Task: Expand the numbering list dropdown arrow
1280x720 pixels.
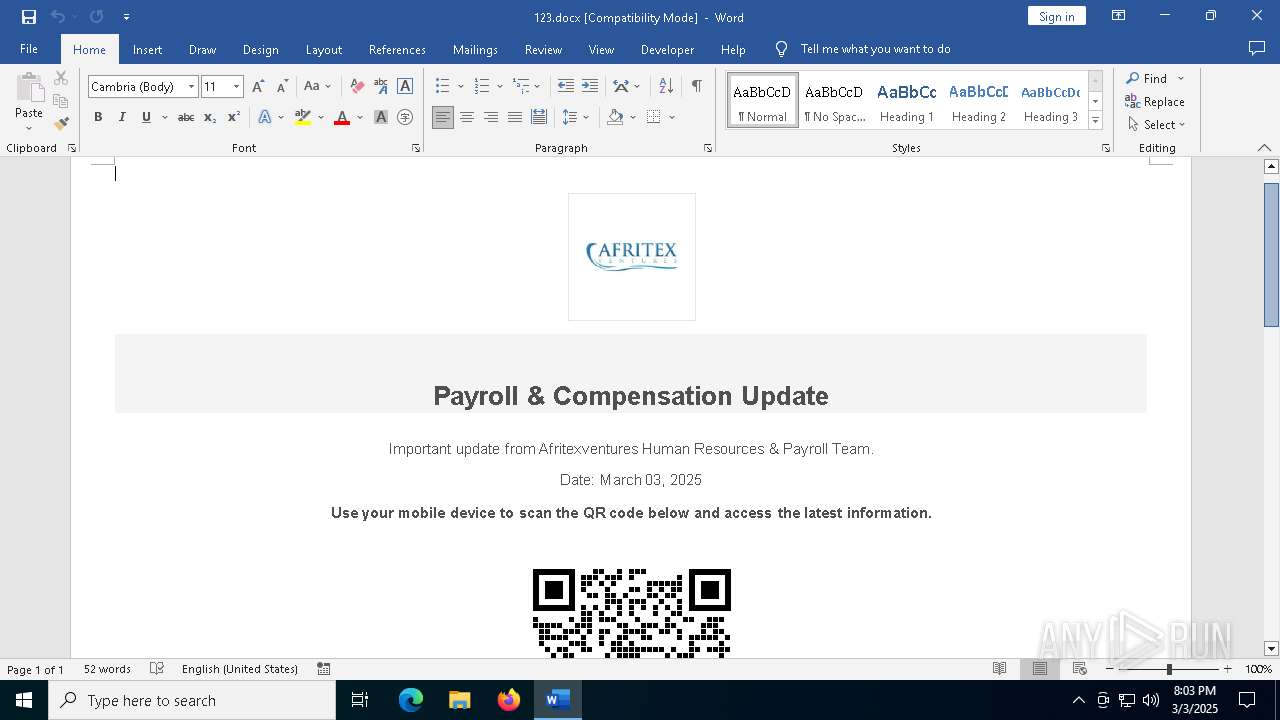Action: 499,87
